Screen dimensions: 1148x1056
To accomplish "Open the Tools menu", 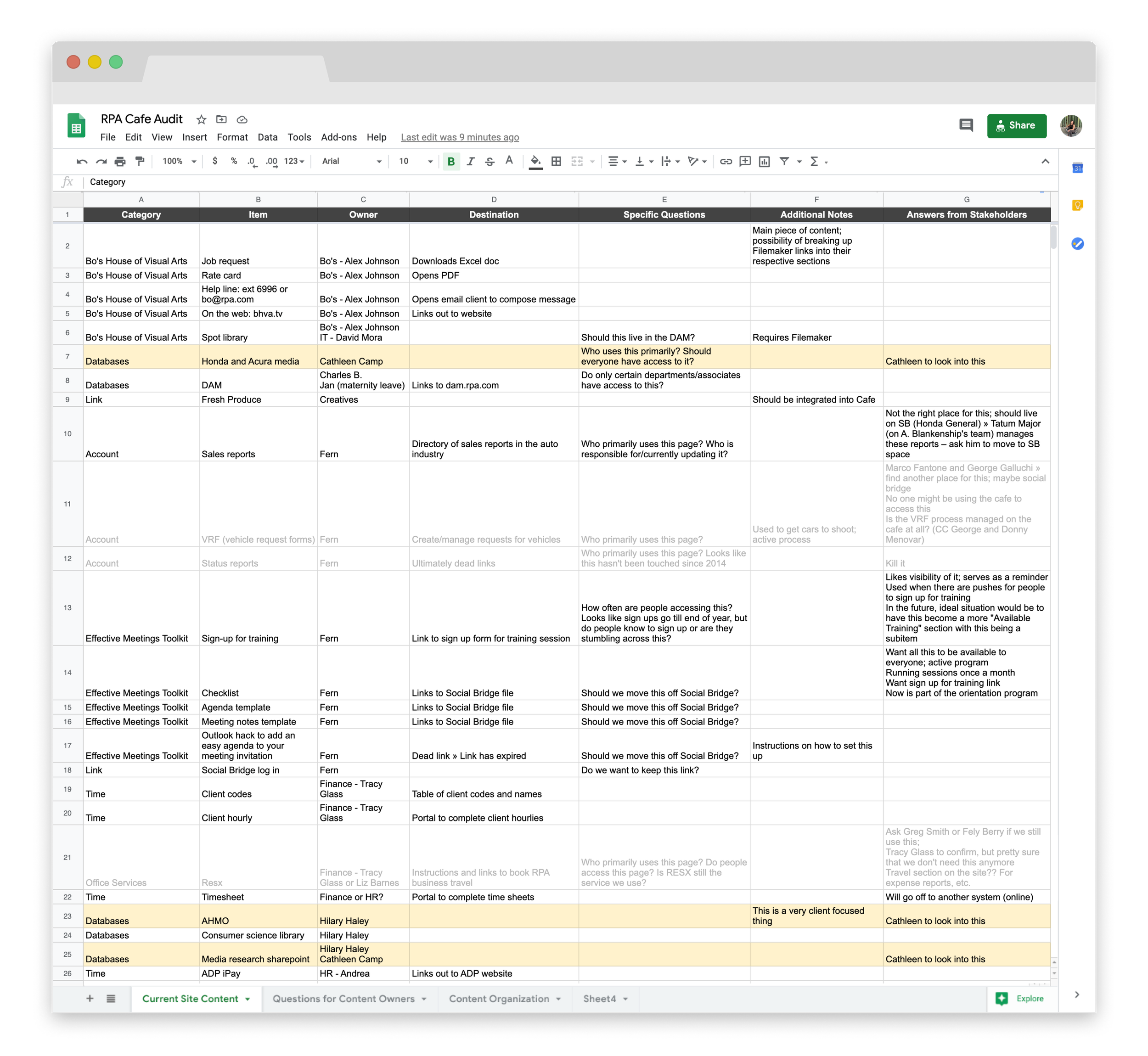I will (299, 137).
